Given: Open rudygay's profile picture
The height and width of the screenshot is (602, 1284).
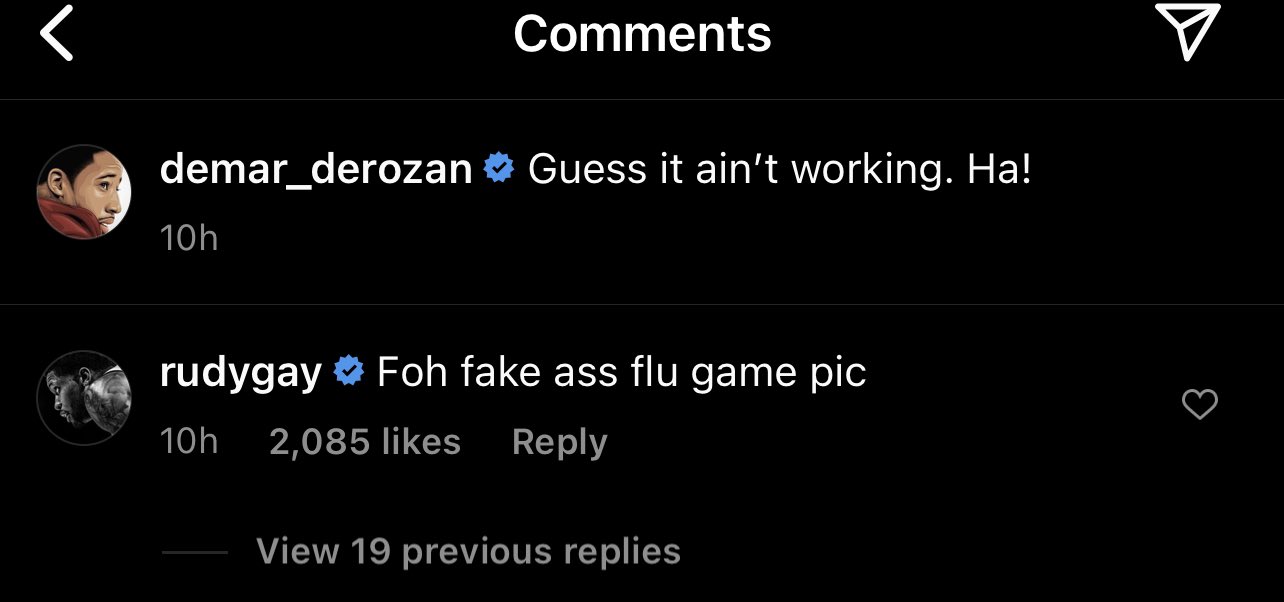Looking at the screenshot, I should (85, 397).
